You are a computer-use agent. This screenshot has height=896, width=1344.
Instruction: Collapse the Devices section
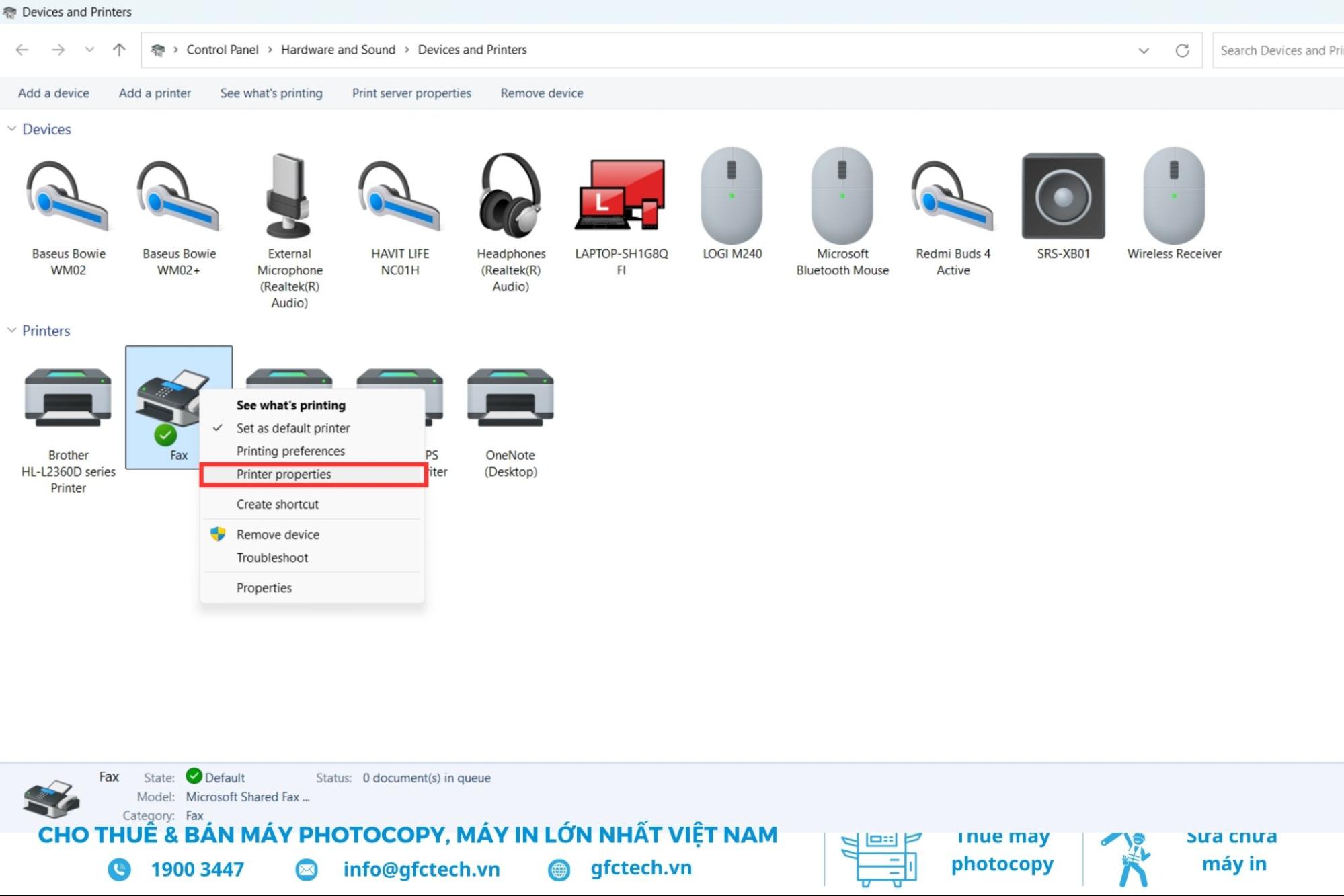point(11,128)
